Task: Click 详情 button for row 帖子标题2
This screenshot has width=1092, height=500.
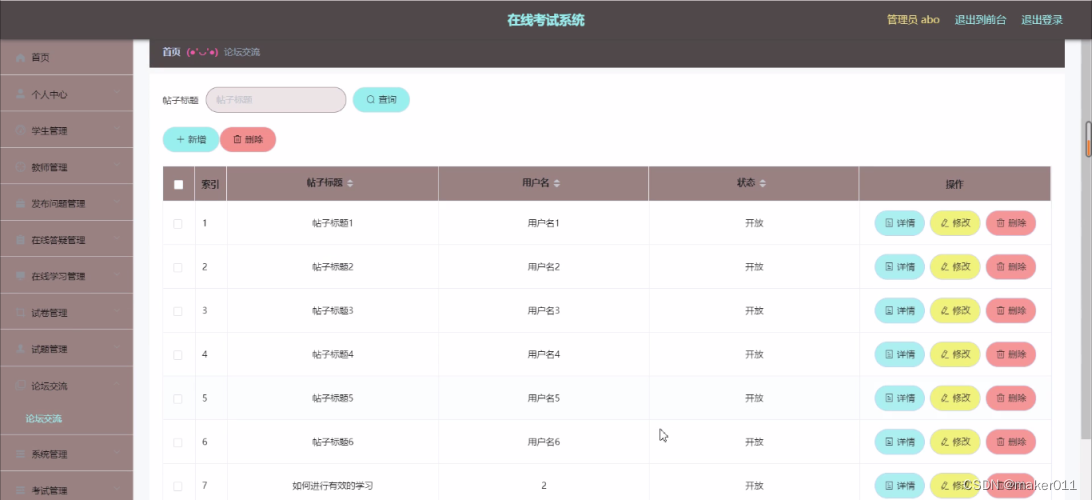Action: point(900,267)
